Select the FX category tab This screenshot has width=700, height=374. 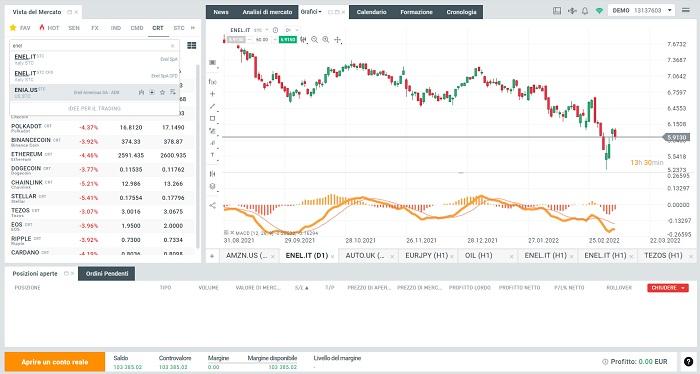[95, 28]
